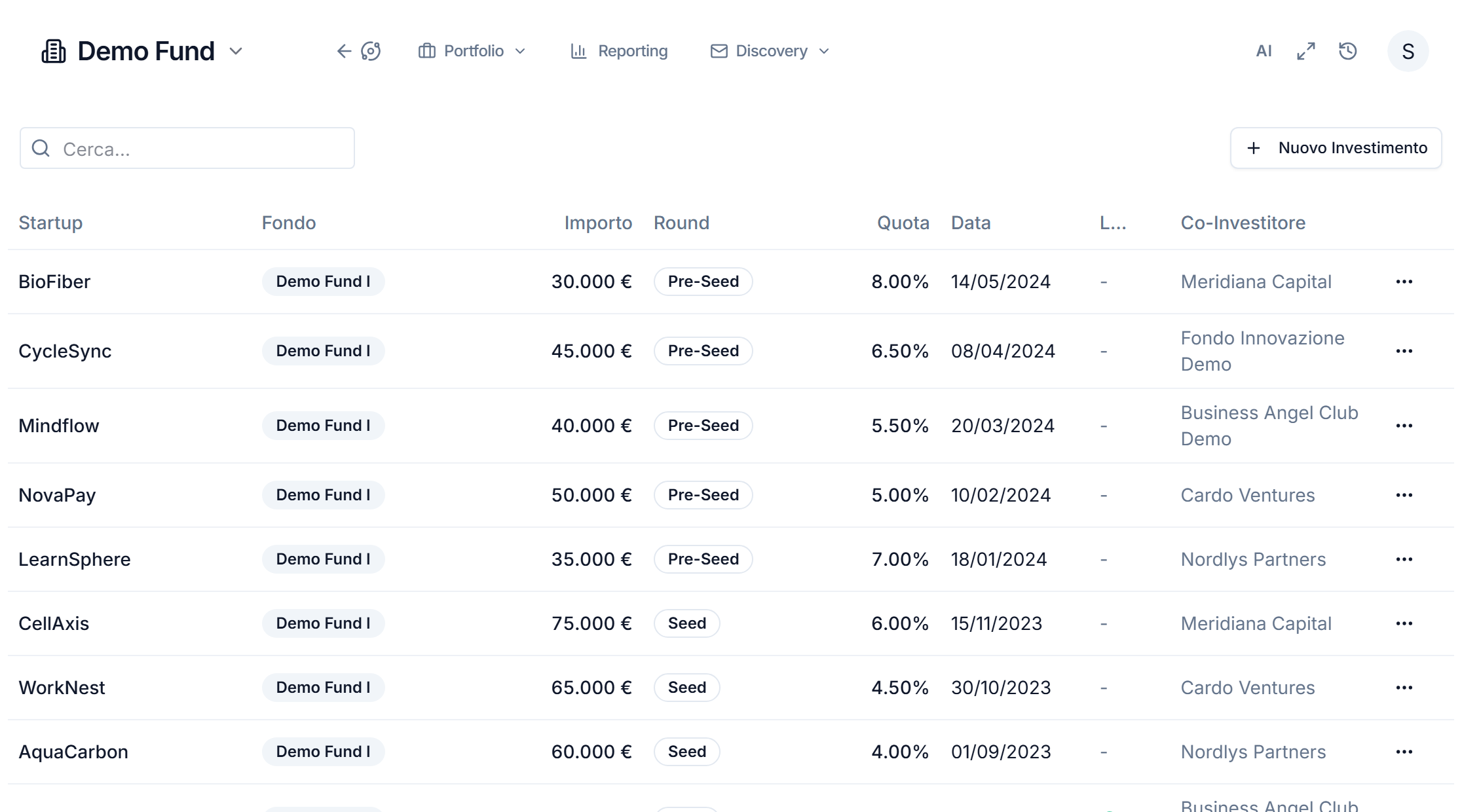Open Fondo Innovazione Demo co-investor link
Screen dimensions: 1462x812
click(x=1263, y=351)
